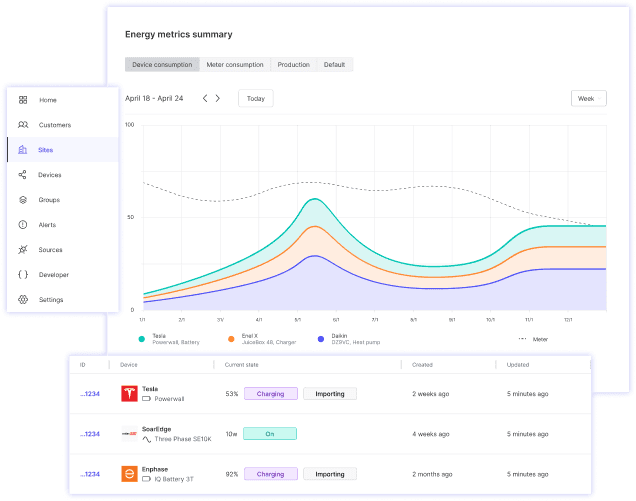Select the Production tab
Viewport: 636px width, 501px height.
[x=293, y=65]
